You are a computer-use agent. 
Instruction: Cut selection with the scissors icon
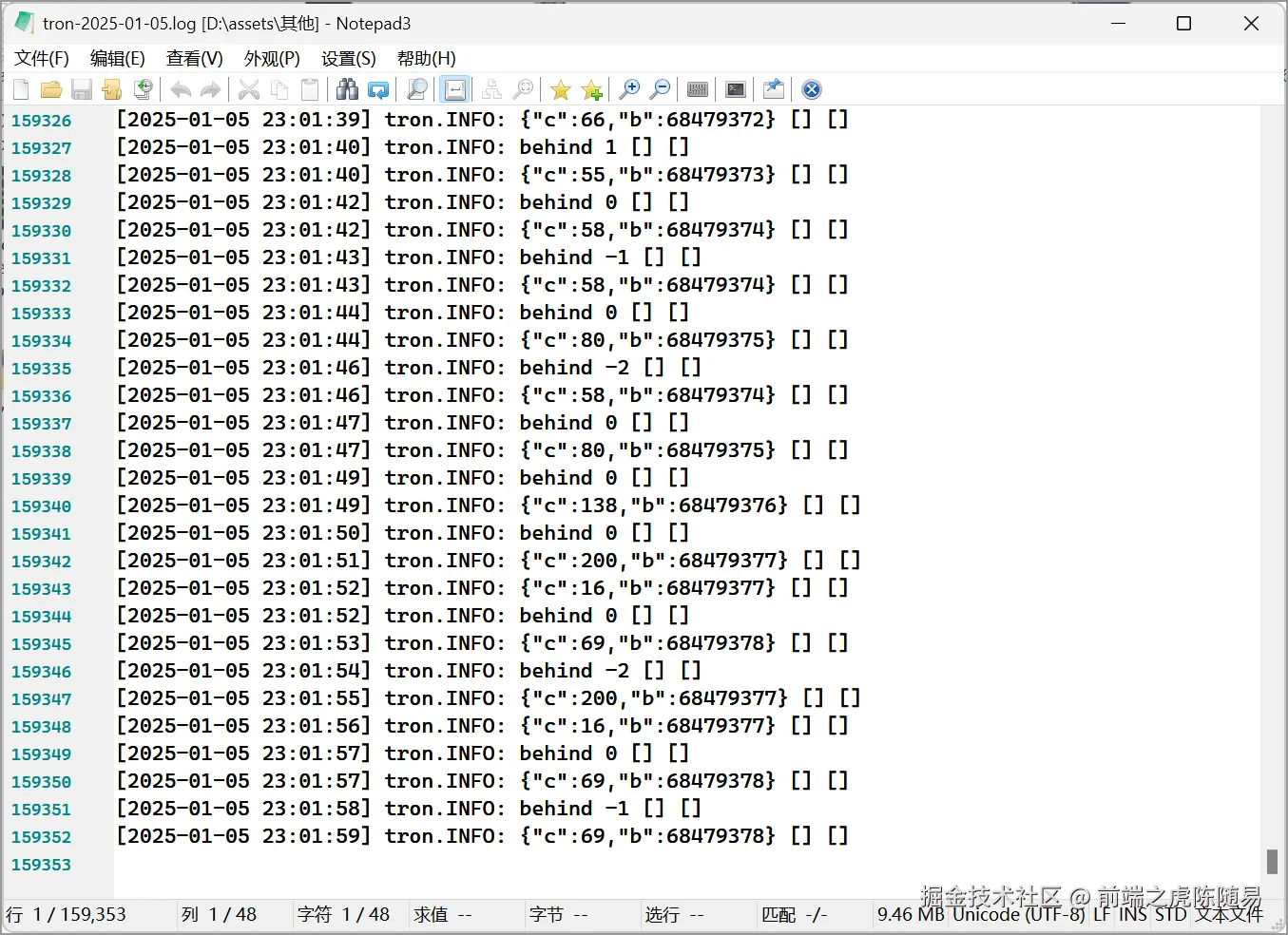point(249,89)
